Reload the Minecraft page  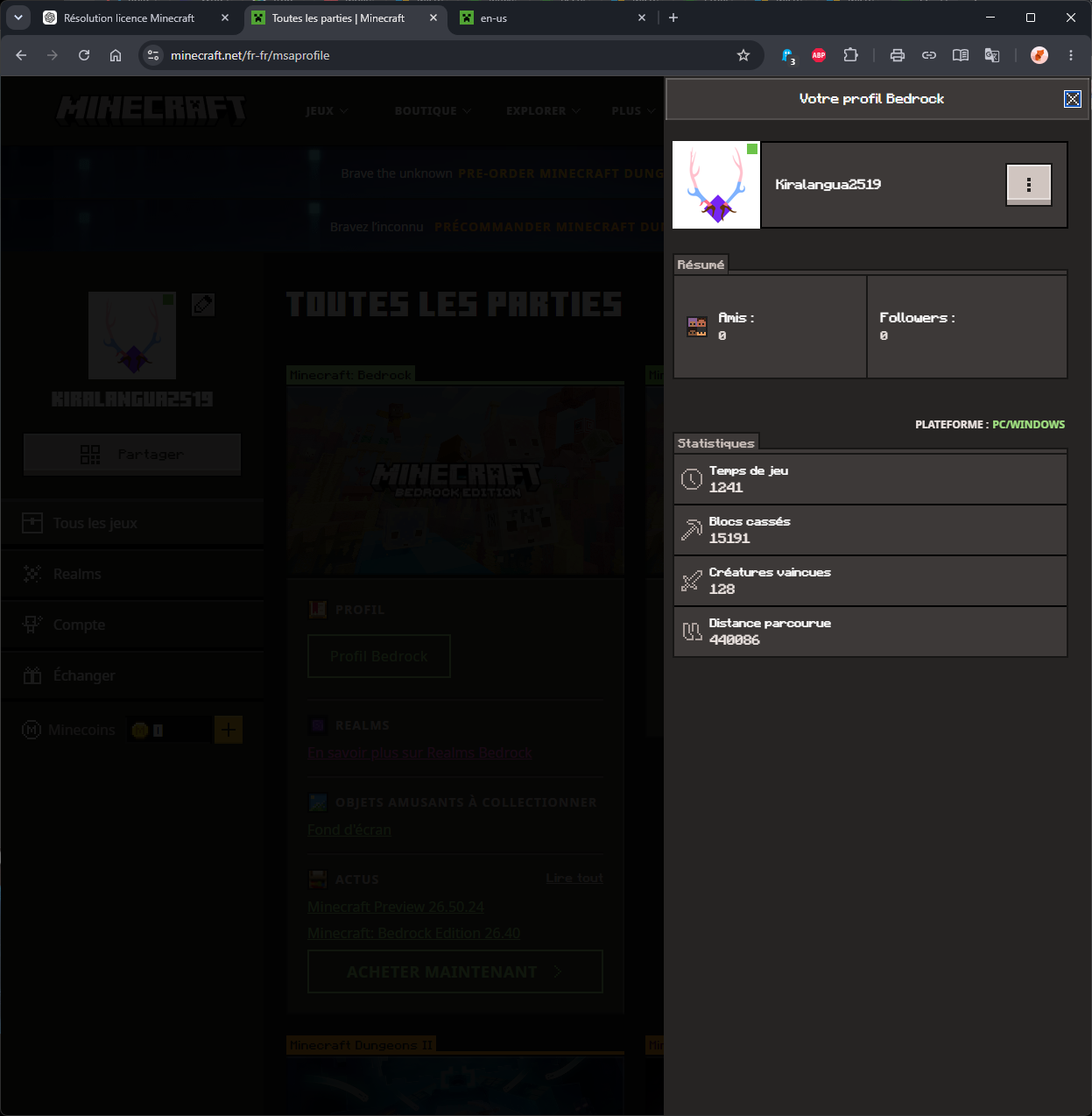point(84,55)
